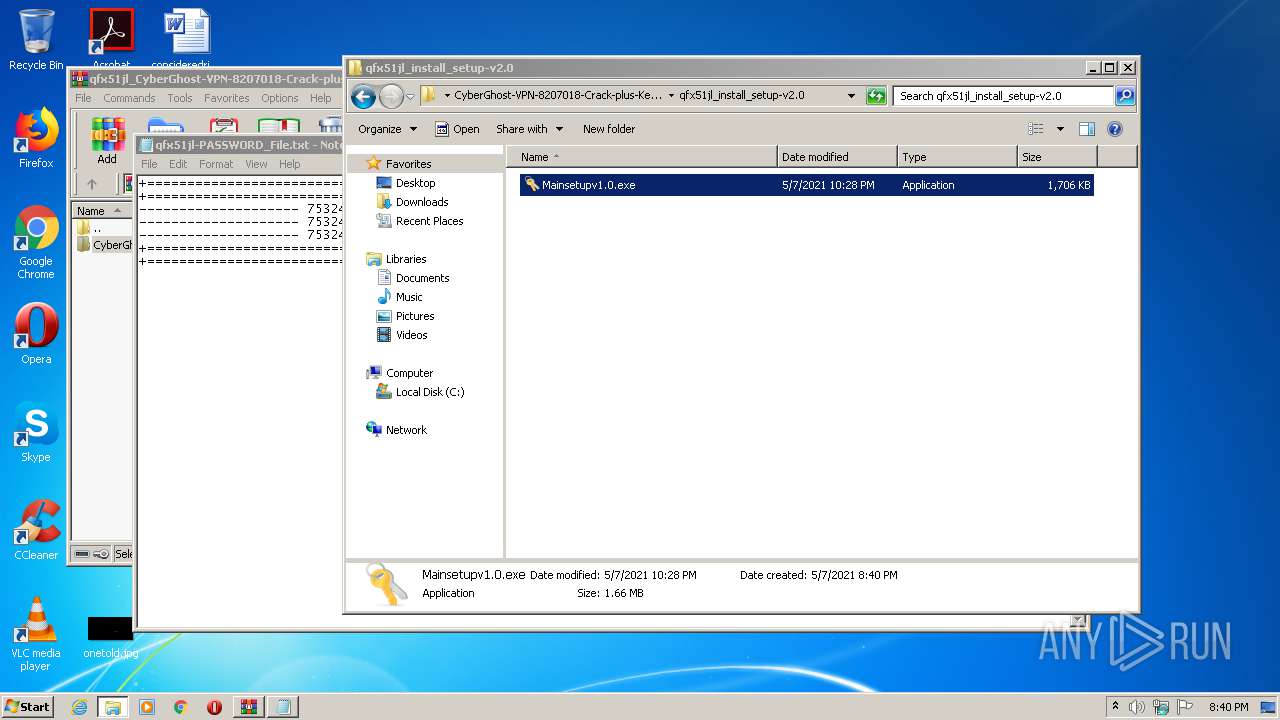Open the Notepad Format menu
Viewport: 1280px width, 720px height.
[x=216, y=164]
